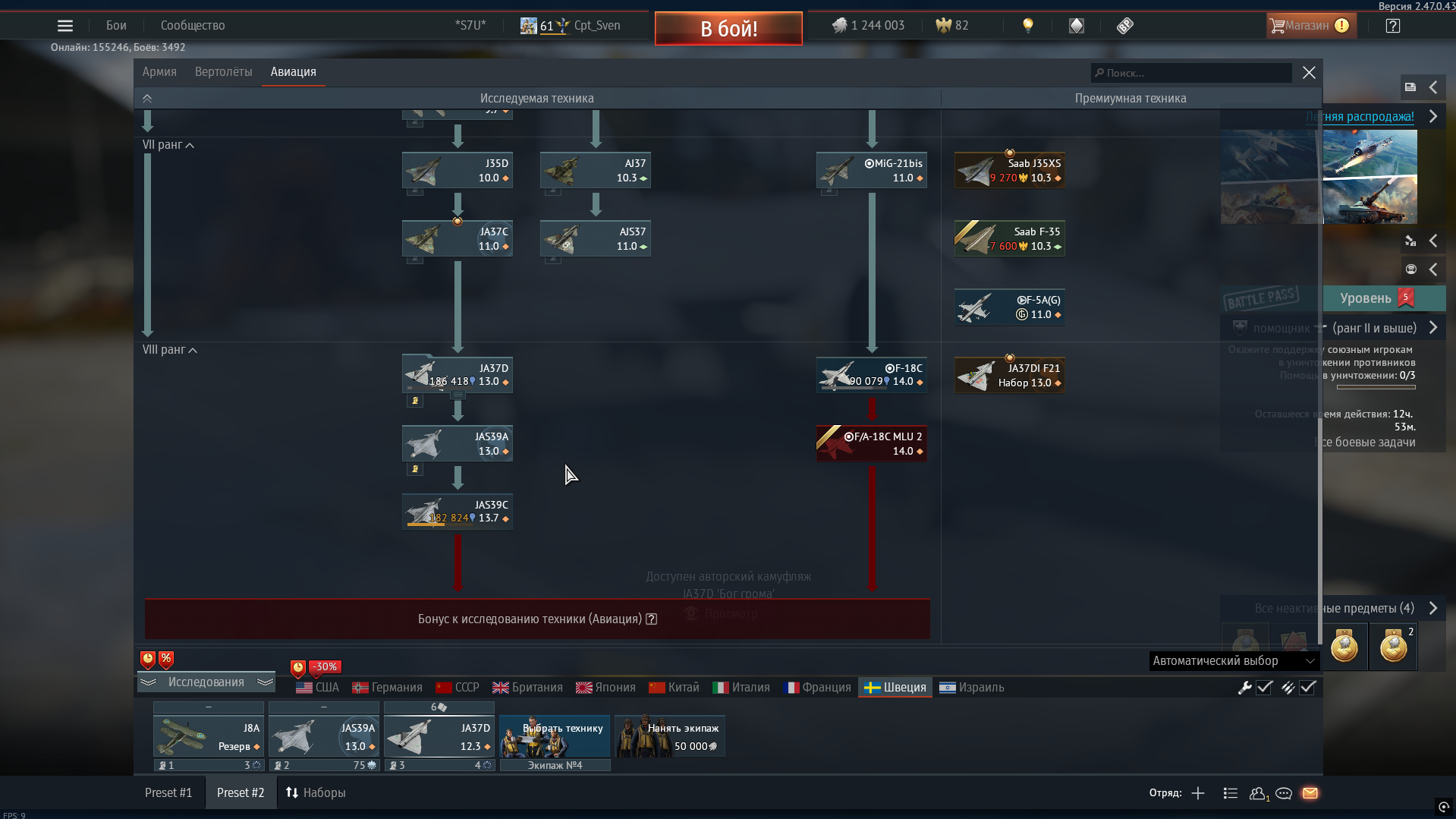This screenshot has width=1456, height=819.
Task: Click the lightbulb hints icon
Action: (x=1028, y=26)
